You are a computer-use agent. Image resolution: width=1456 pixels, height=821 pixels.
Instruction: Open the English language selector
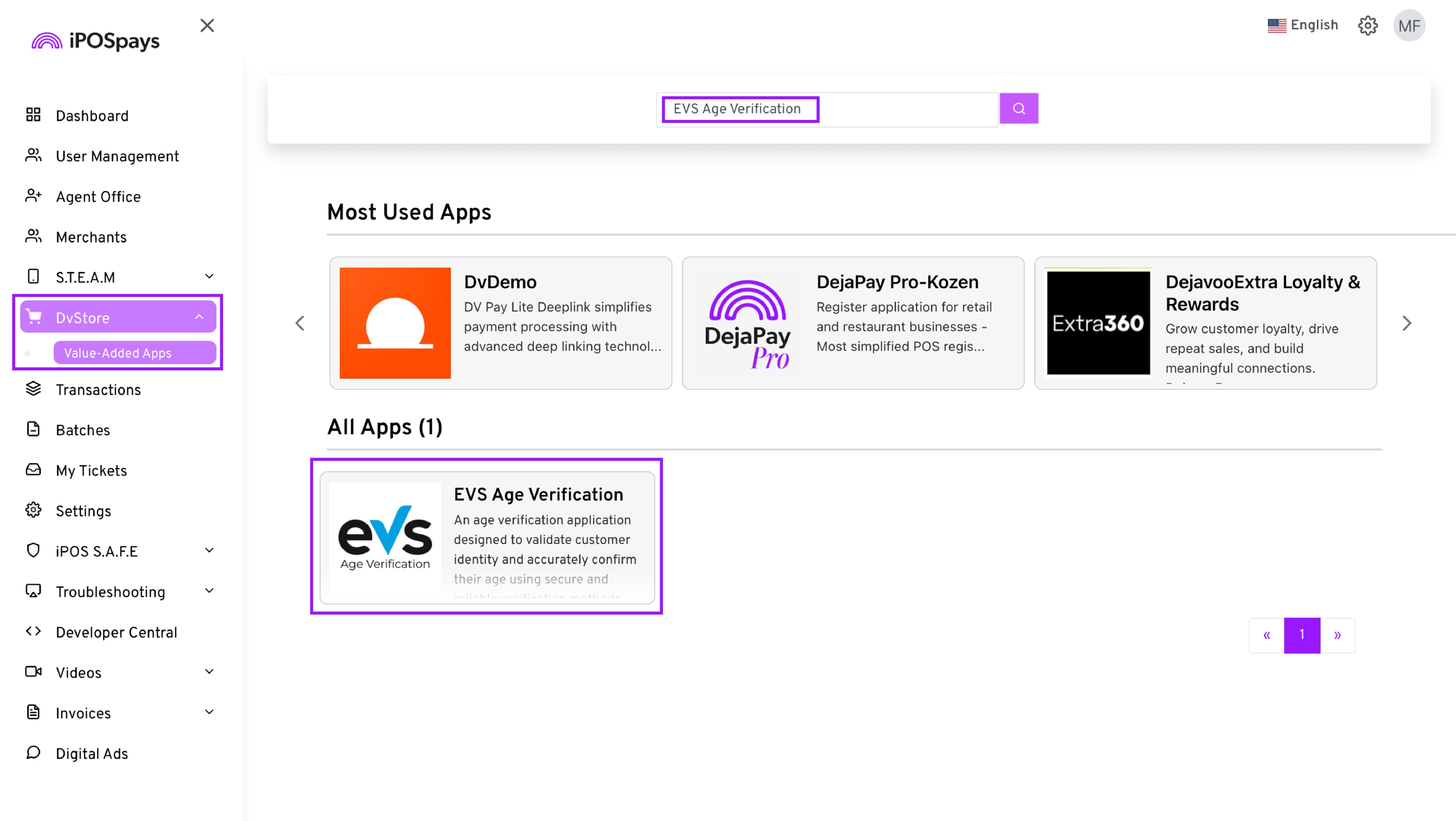1302,25
